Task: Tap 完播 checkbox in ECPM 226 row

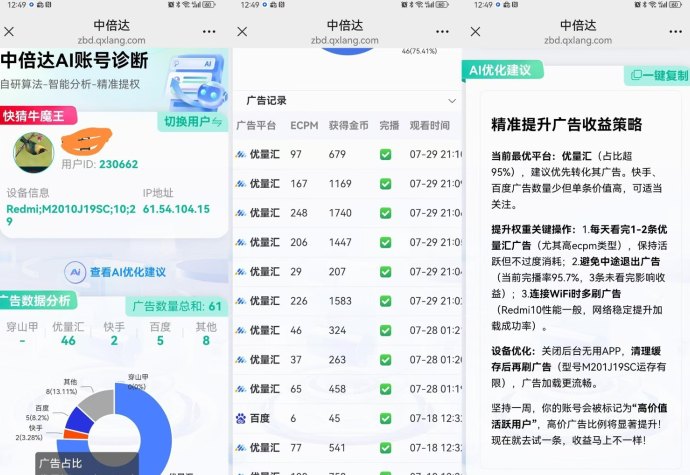Action: (385, 301)
